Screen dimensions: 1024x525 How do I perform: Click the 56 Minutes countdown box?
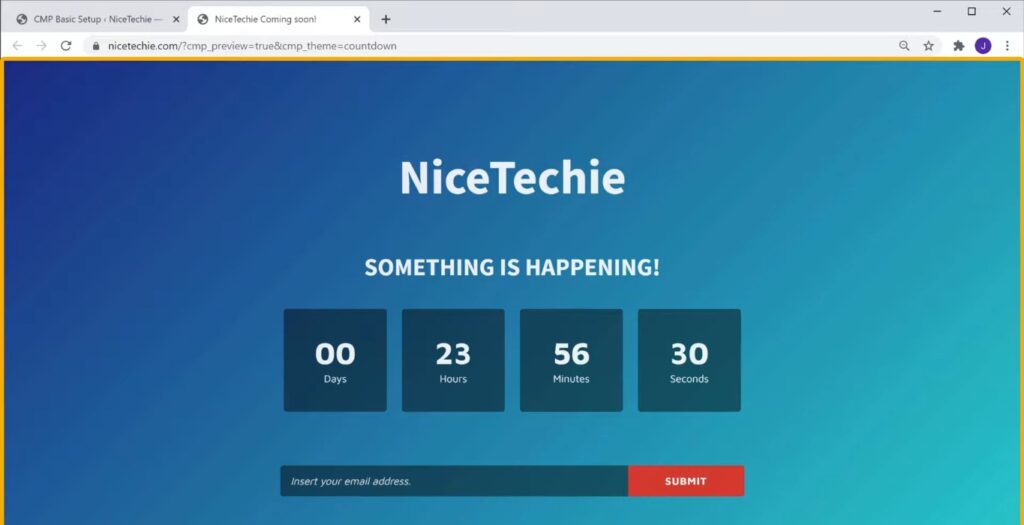[x=571, y=360]
